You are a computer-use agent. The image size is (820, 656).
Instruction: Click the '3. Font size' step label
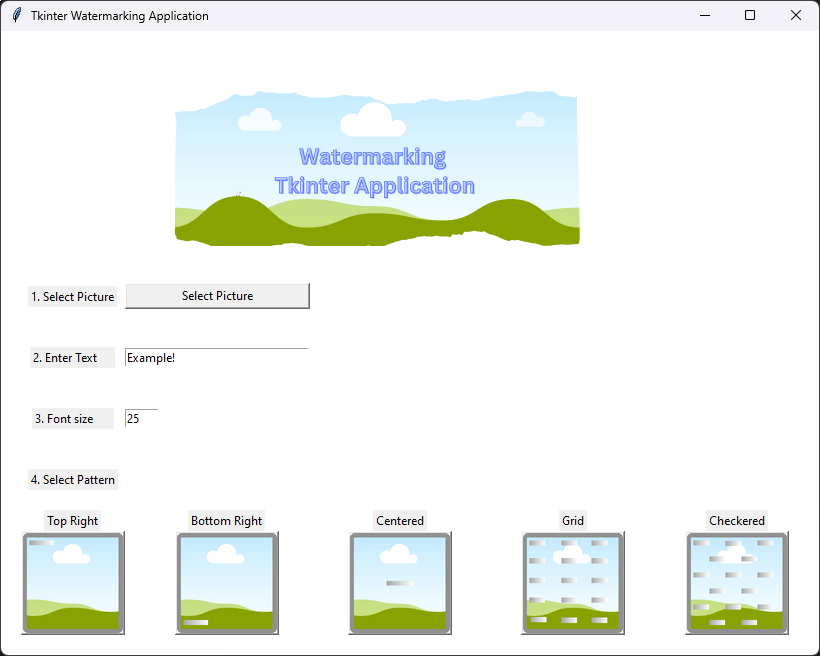click(72, 418)
